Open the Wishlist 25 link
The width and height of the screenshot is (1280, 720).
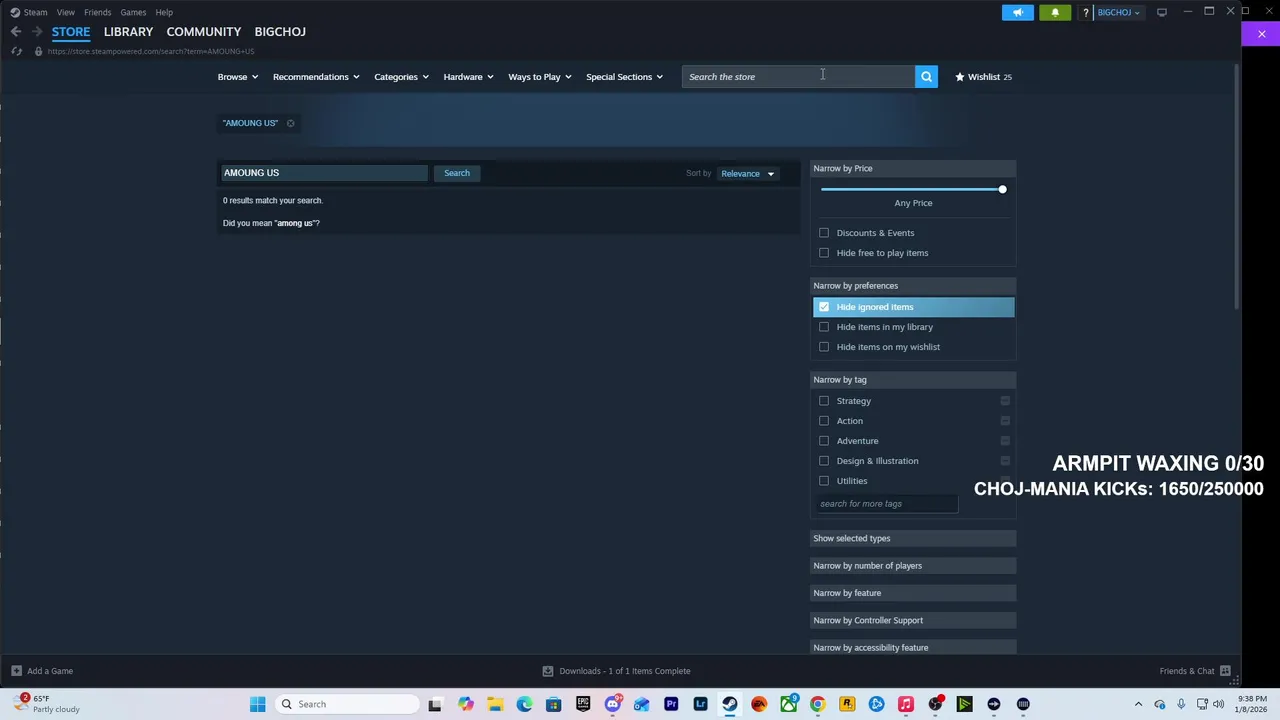(x=984, y=77)
